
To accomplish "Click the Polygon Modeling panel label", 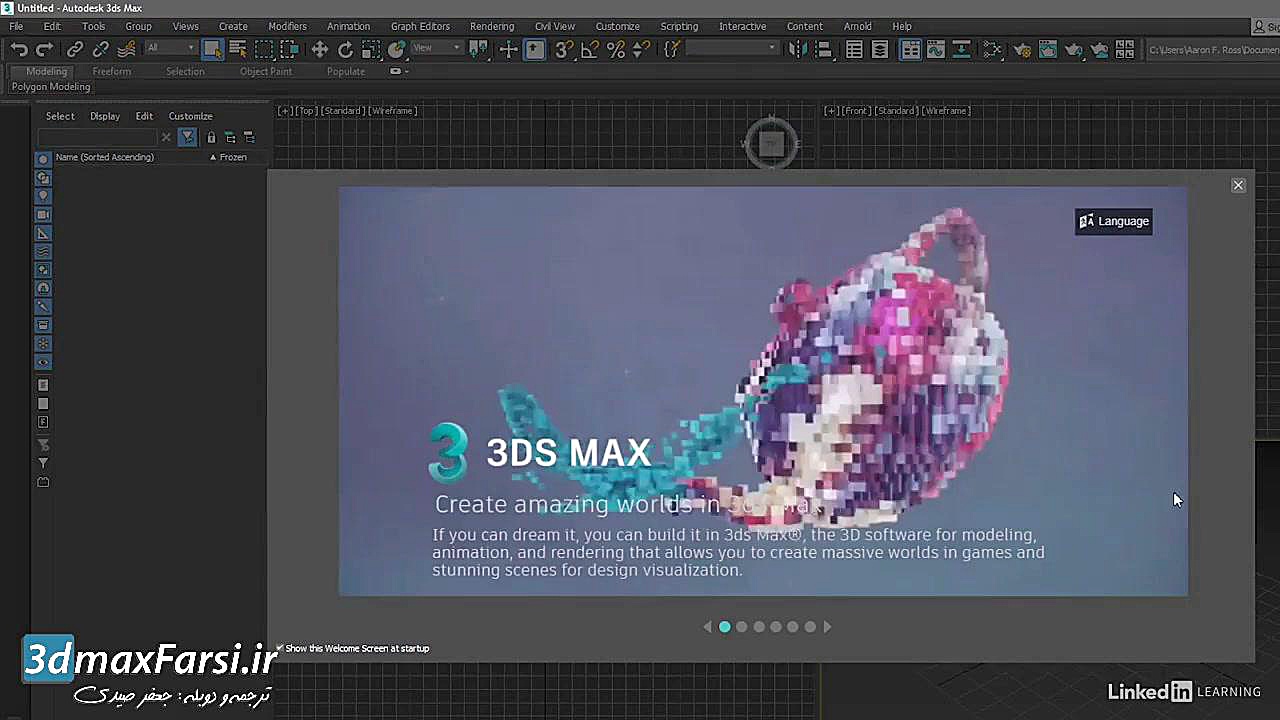I will 51,87.
